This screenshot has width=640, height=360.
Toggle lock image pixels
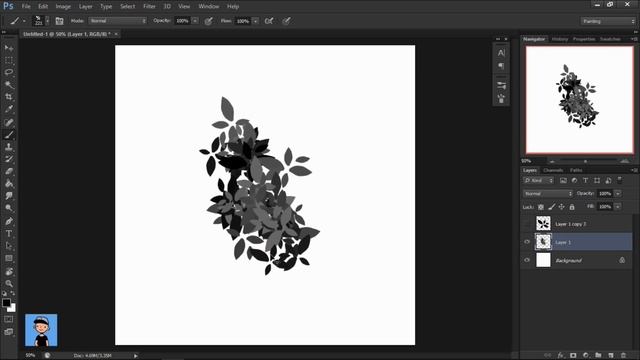pyautogui.click(x=551, y=207)
